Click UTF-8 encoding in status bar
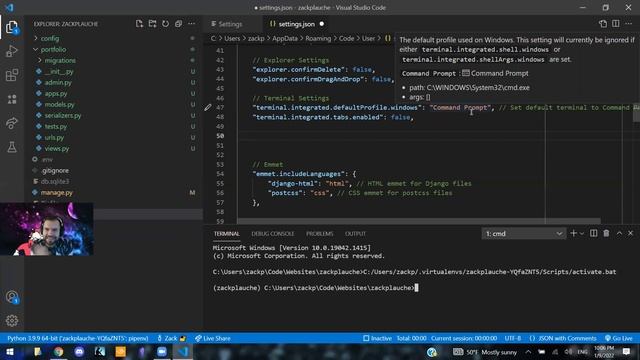This screenshot has width=640, height=360. 513,338
